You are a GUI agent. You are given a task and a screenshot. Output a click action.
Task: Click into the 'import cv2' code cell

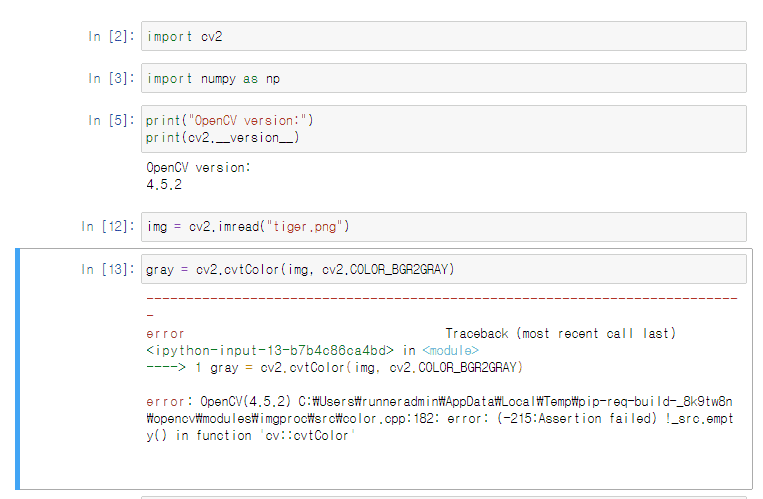coord(443,36)
